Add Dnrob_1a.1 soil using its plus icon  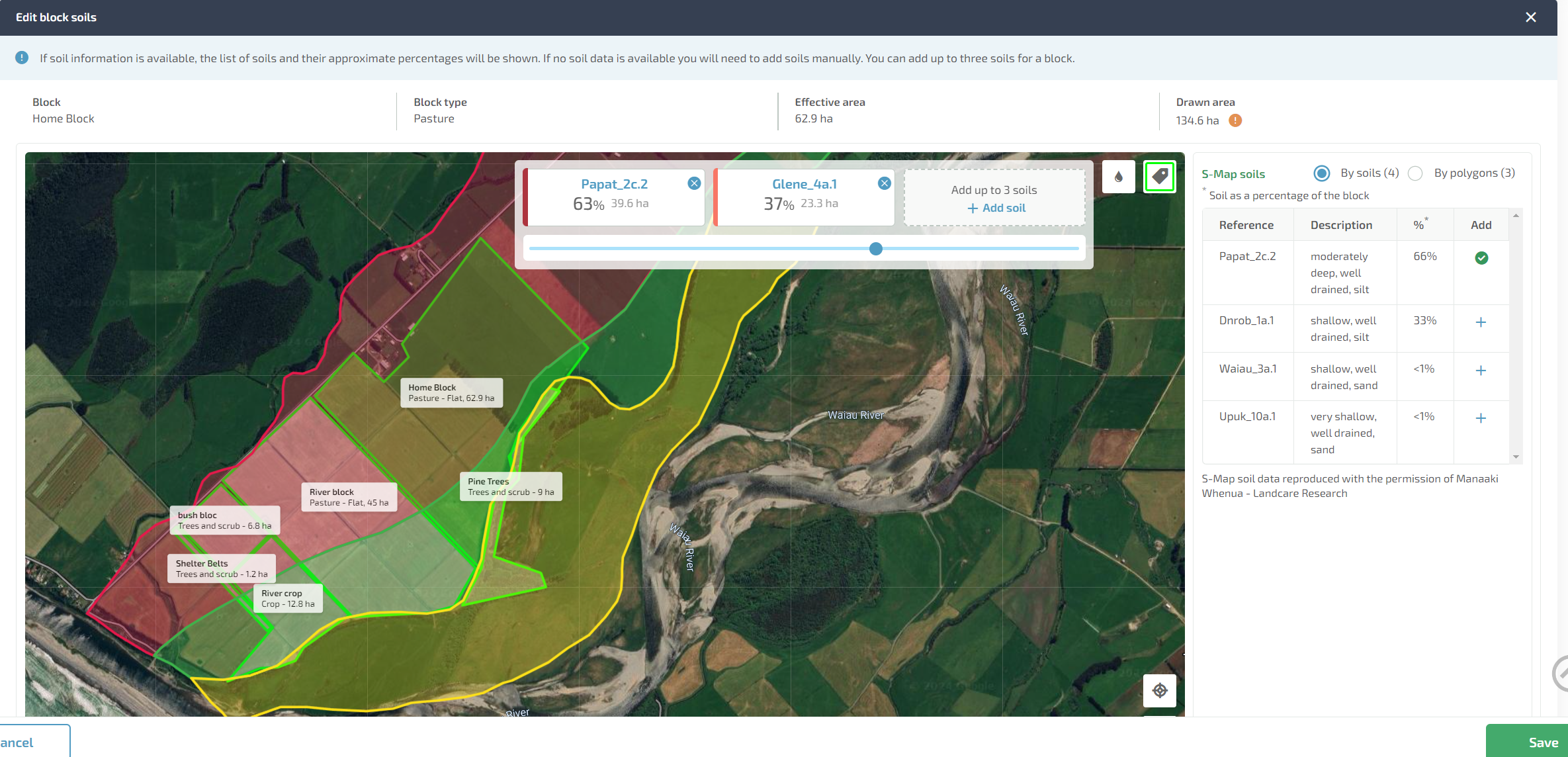coord(1481,322)
